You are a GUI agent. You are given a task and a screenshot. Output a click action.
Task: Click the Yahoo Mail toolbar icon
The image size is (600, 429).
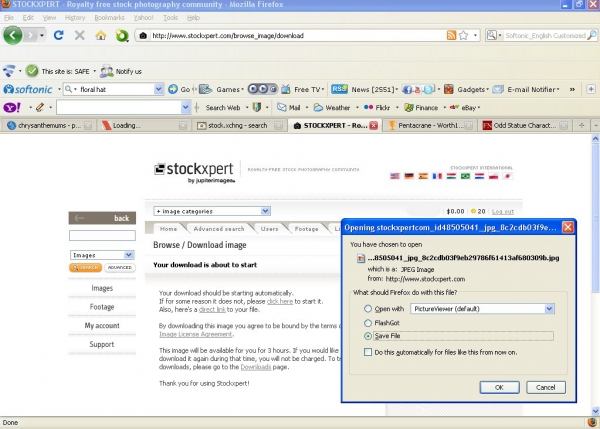tap(282, 108)
